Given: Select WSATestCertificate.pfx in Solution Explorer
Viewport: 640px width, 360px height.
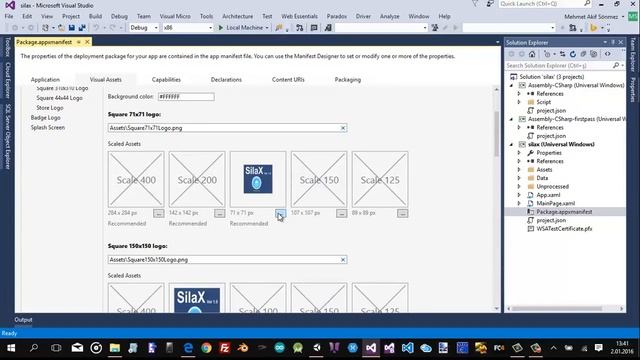Looking at the screenshot, I should pyautogui.click(x=564, y=229).
